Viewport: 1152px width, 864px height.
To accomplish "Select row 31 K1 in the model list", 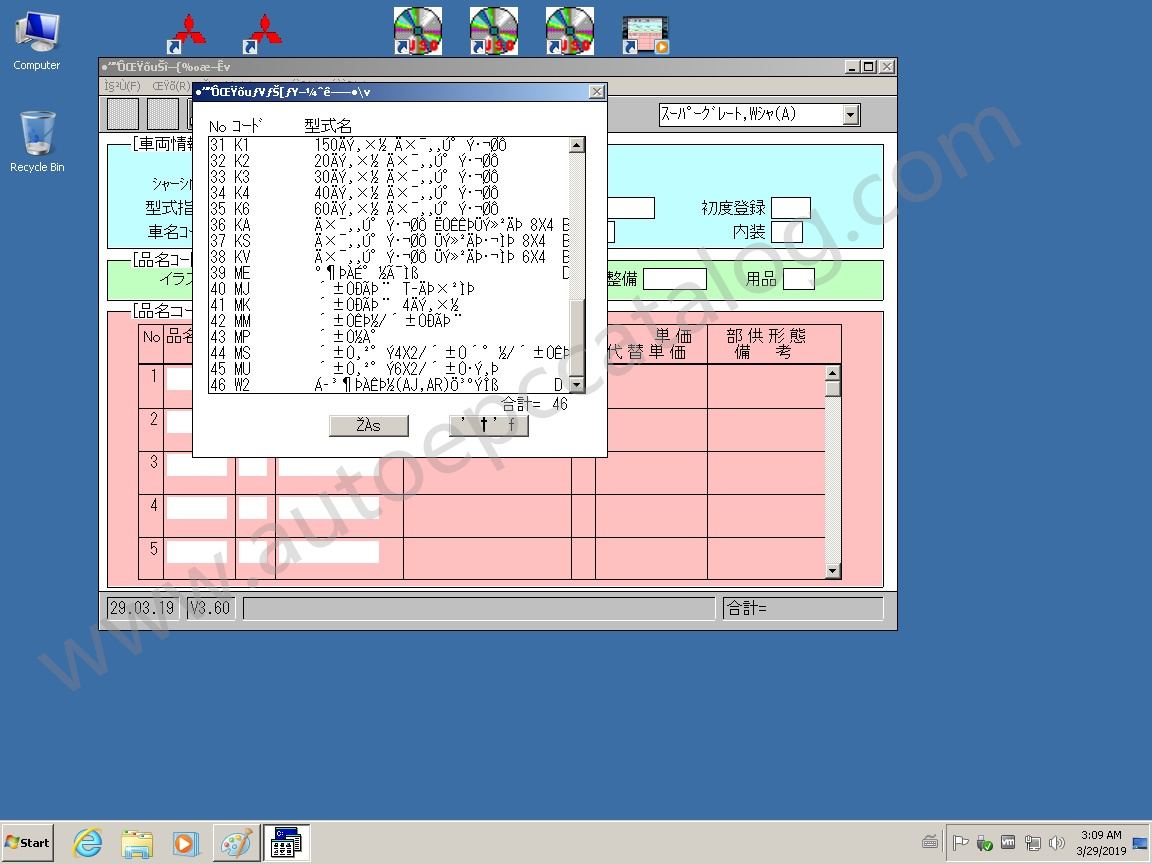I will point(389,145).
